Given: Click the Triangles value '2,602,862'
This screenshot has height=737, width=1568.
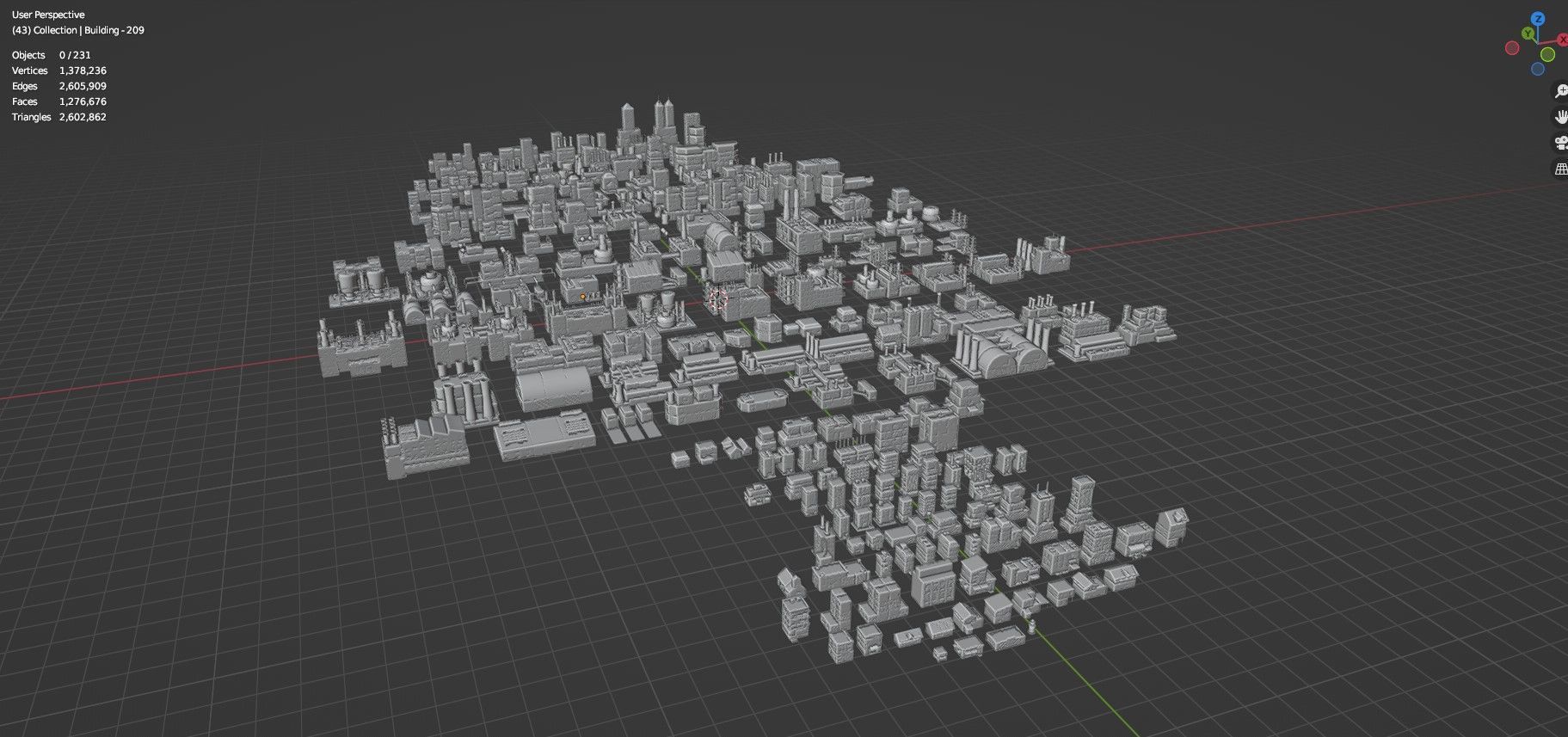Looking at the screenshot, I should coord(83,117).
